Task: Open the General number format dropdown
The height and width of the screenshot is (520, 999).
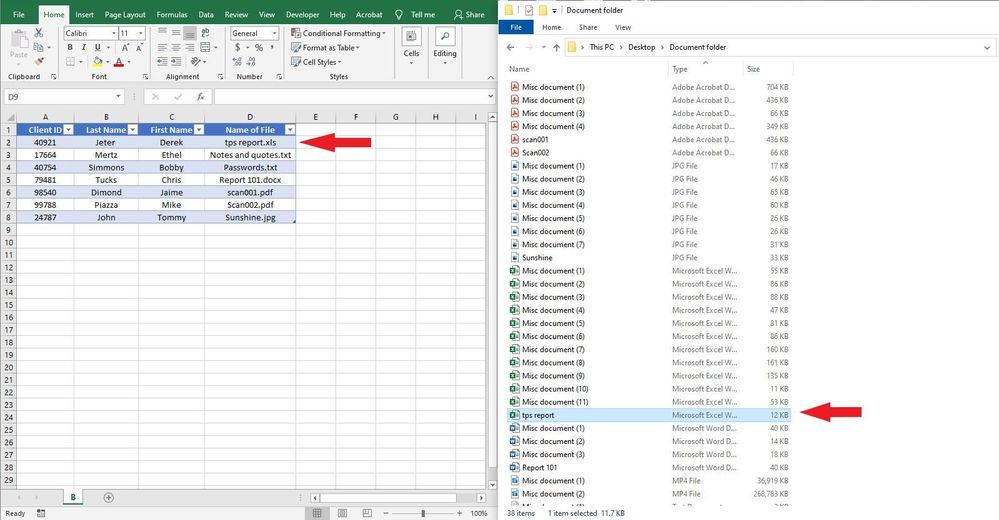Action: [275, 33]
